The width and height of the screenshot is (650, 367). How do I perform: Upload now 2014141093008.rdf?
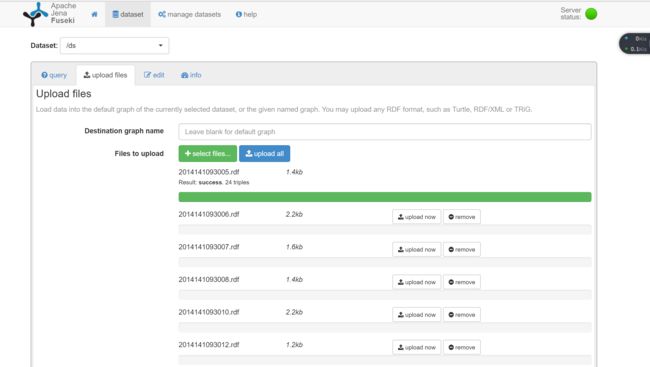click(x=417, y=282)
